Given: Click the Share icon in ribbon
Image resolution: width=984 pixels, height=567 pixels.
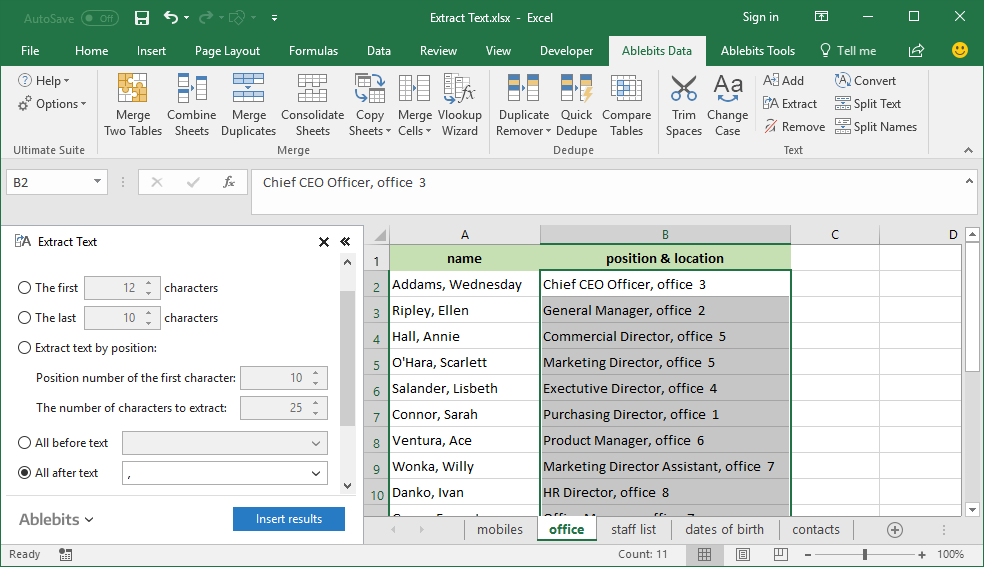Looking at the screenshot, I should pos(916,51).
